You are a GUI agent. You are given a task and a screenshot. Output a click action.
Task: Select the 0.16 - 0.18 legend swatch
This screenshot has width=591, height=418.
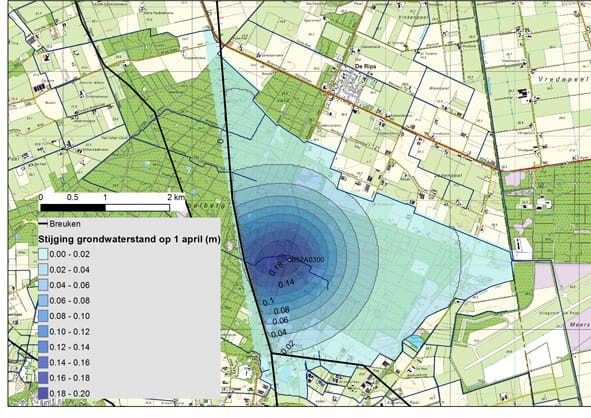(x=43, y=377)
